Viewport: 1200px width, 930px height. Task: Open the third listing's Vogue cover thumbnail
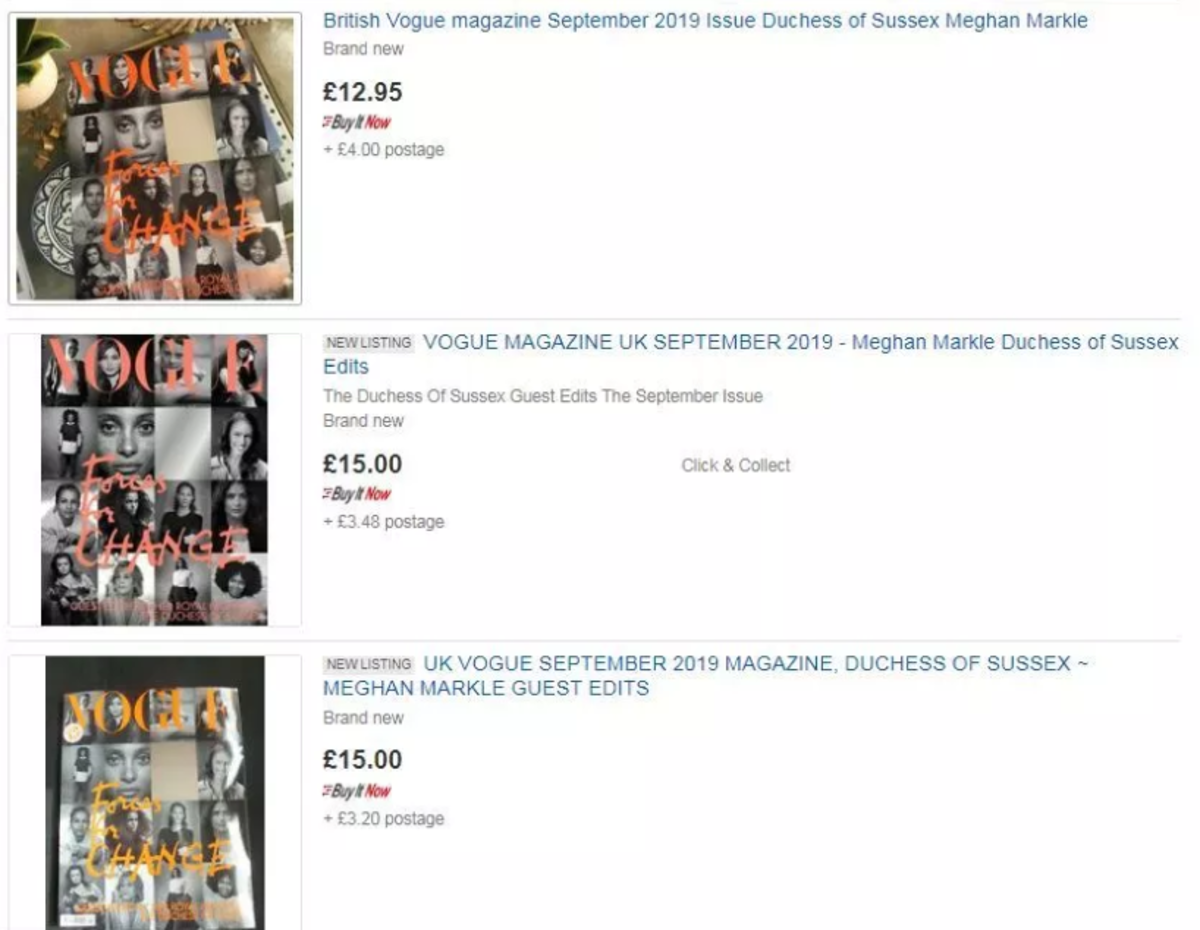[x=155, y=793]
